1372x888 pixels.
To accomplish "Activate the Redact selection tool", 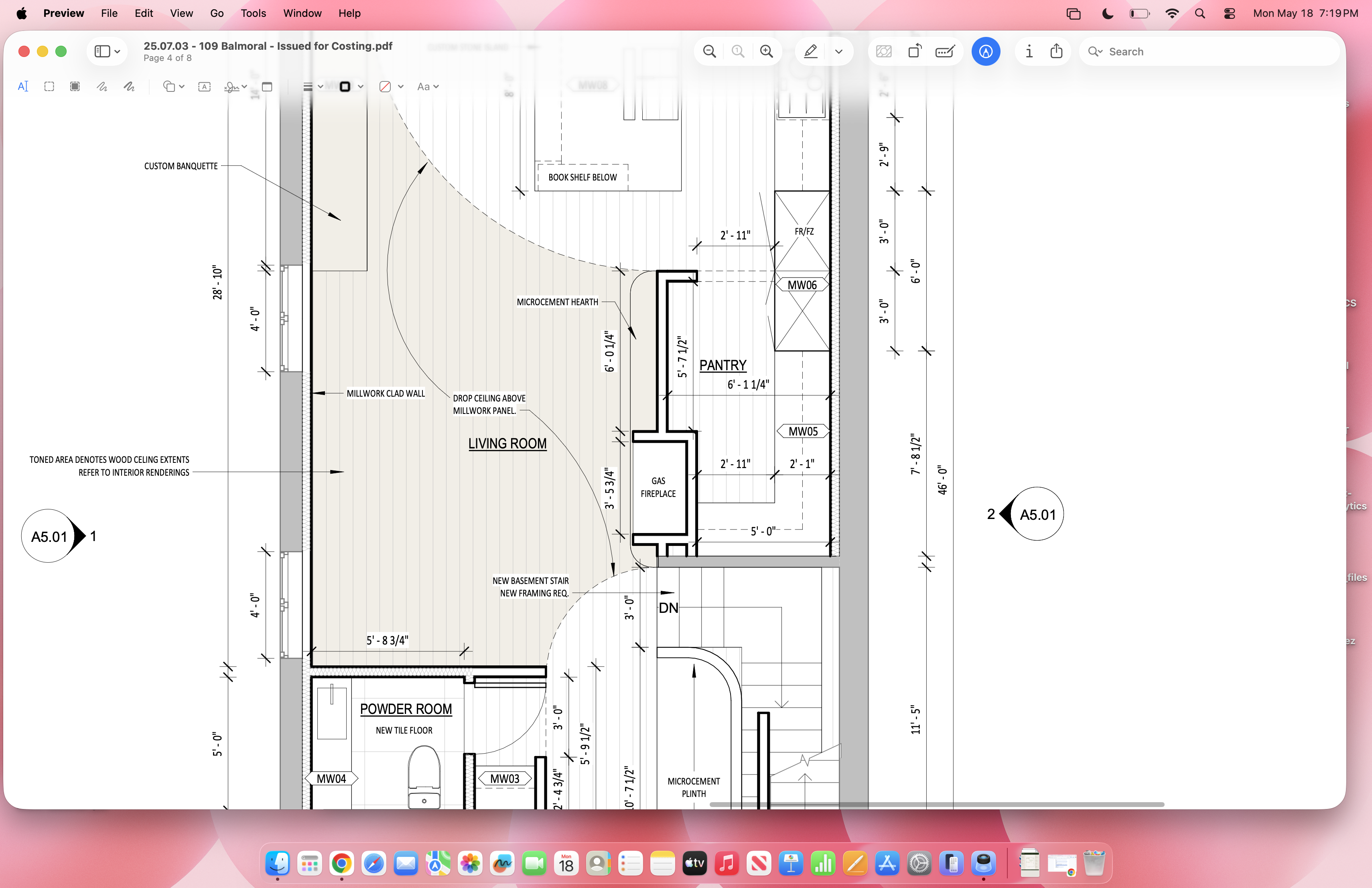I will click(x=75, y=87).
